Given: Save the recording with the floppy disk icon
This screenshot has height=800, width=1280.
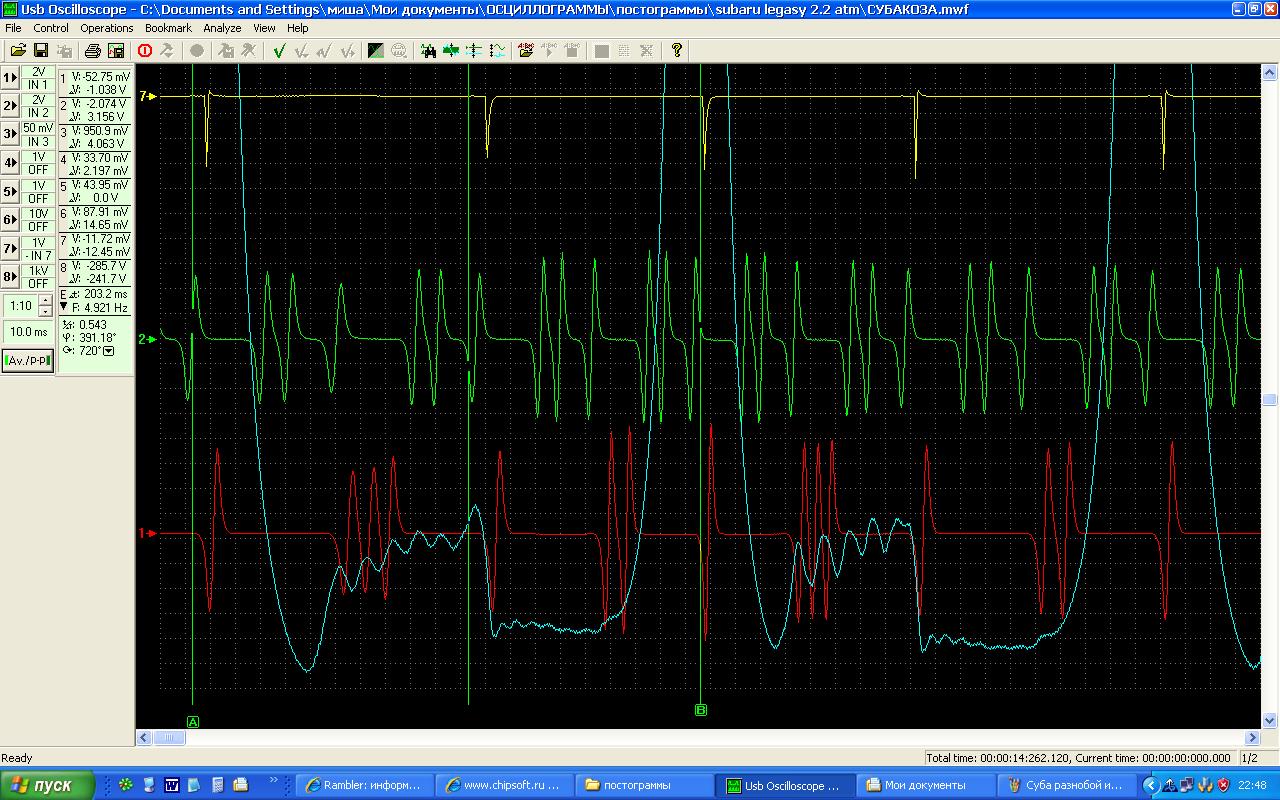Looking at the screenshot, I should click(x=41, y=50).
